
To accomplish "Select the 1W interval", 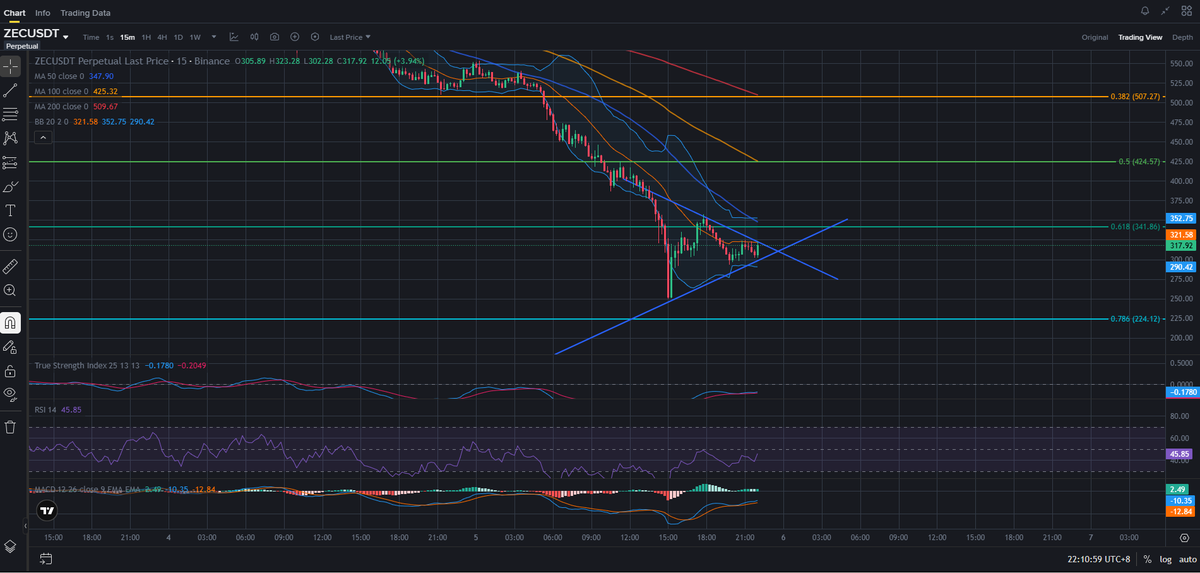I will (x=195, y=37).
